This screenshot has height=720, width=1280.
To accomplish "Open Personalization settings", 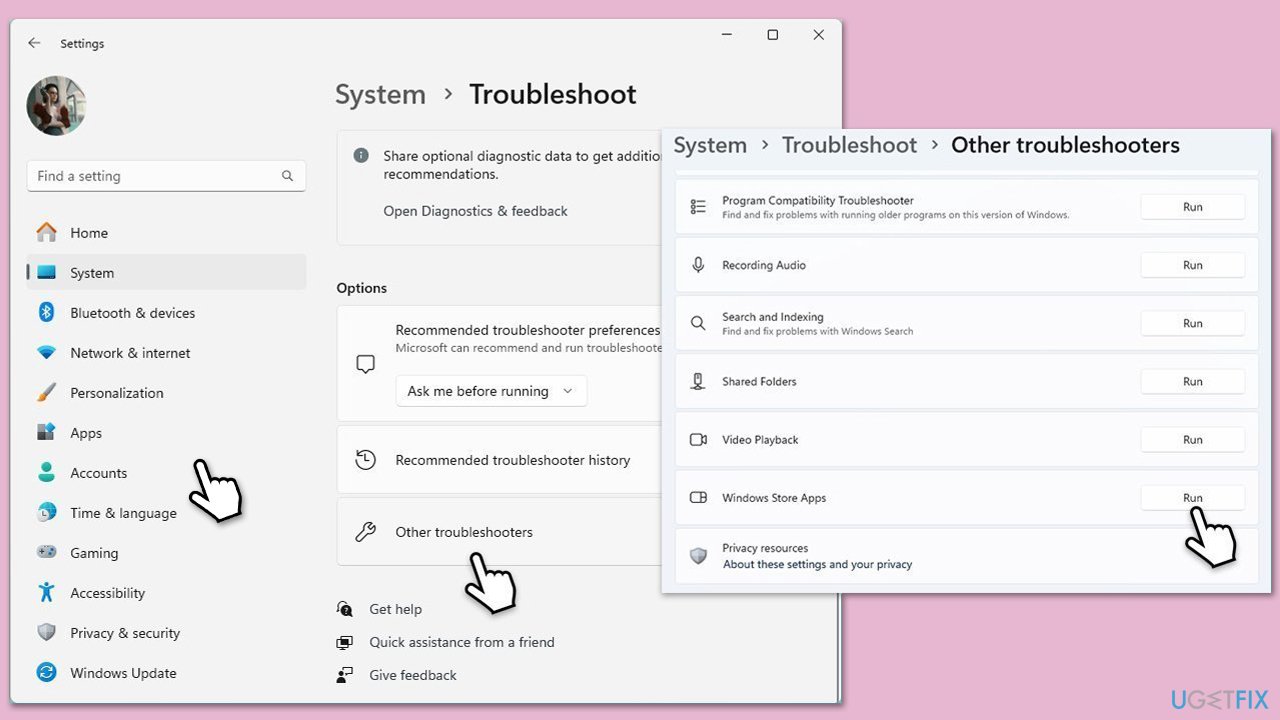I will pyautogui.click(x=166, y=393).
